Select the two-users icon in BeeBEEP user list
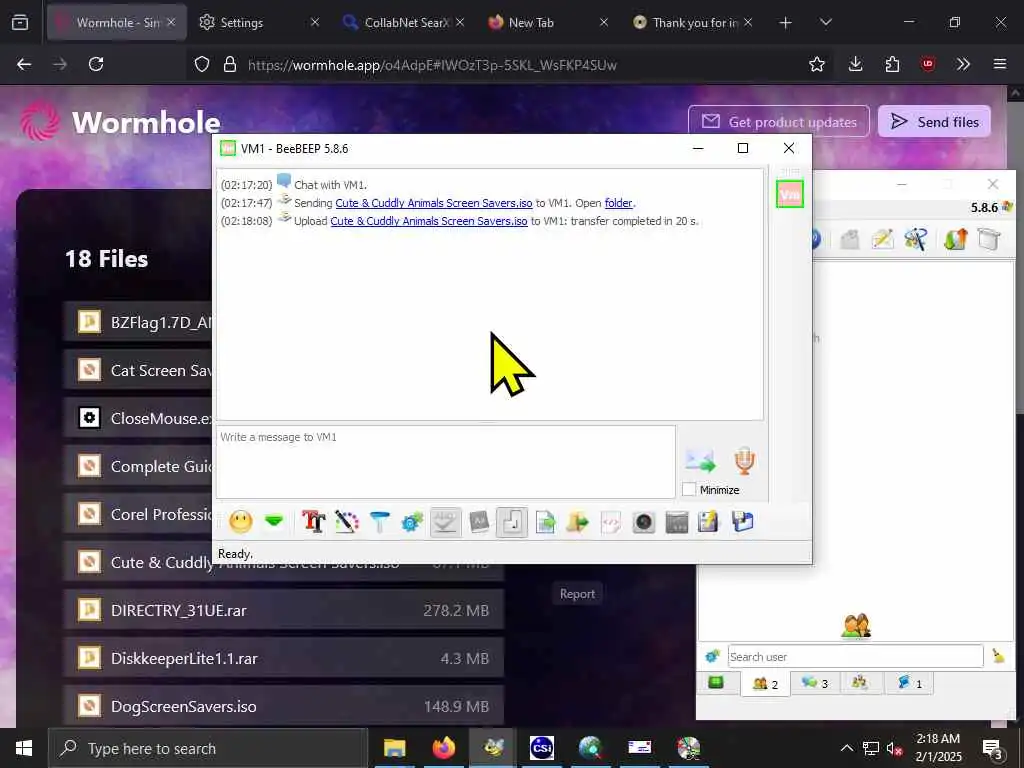1024x768 pixels. pos(856,626)
